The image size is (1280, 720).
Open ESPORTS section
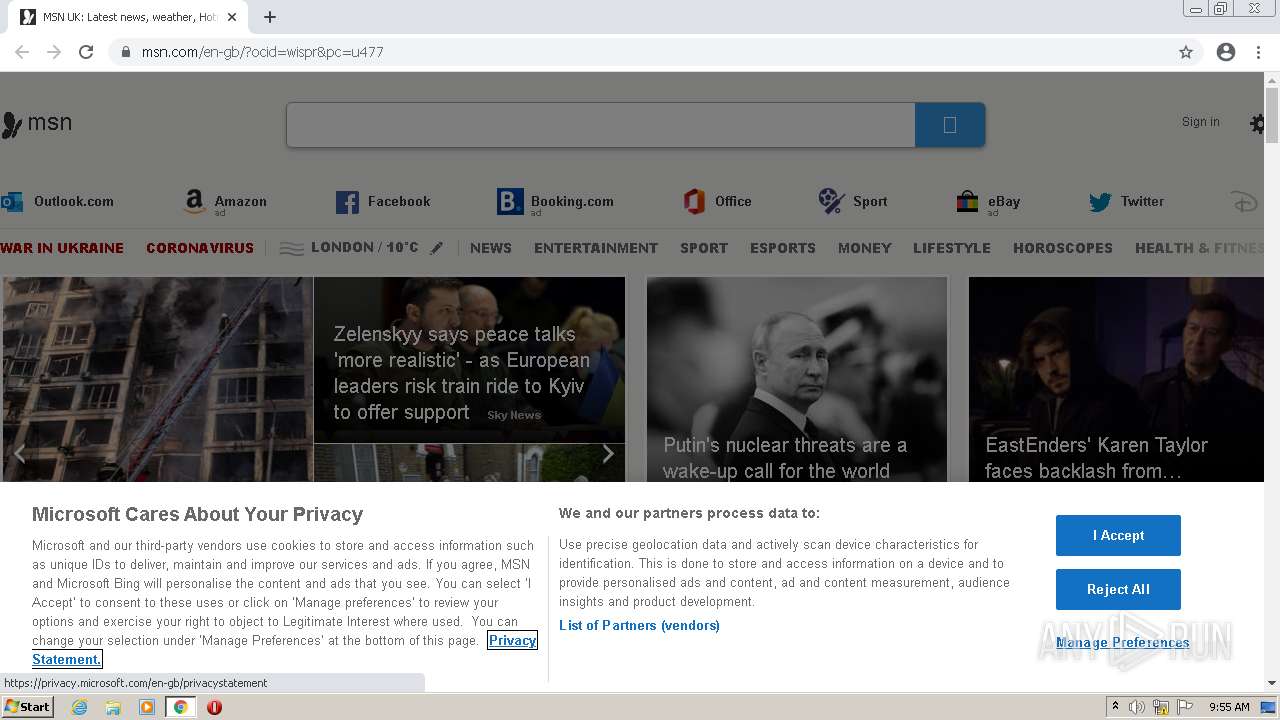783,248
